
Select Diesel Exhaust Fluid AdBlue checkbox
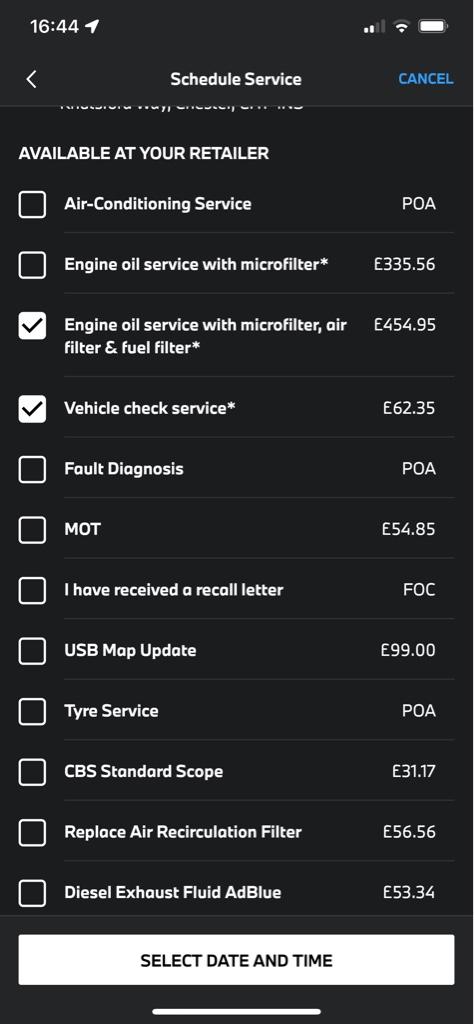pyautogui.click(x=32, y=893)
